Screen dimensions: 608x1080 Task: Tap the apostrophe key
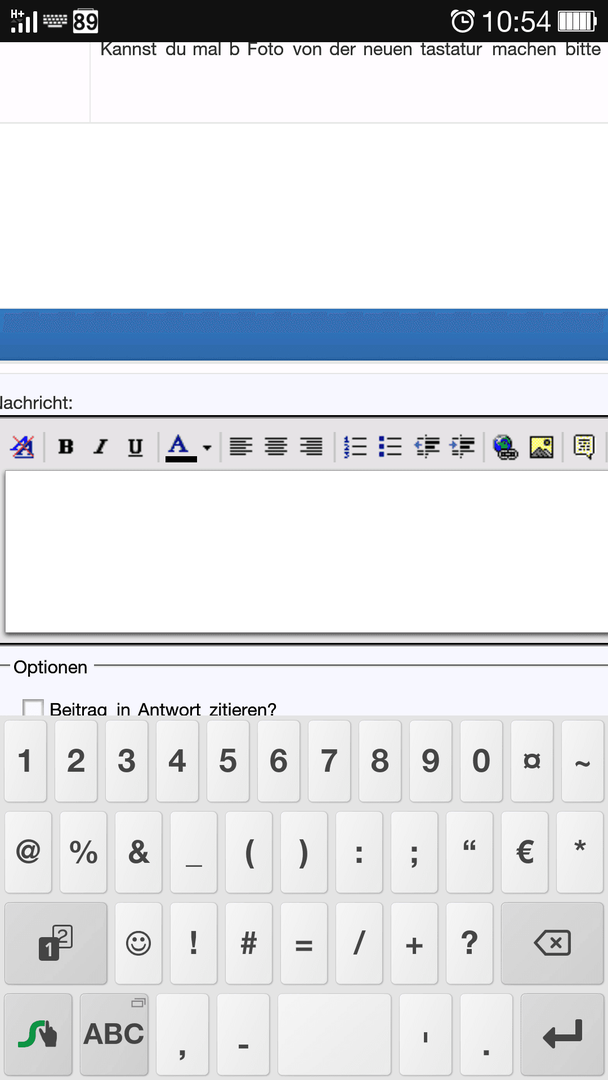426,1035
